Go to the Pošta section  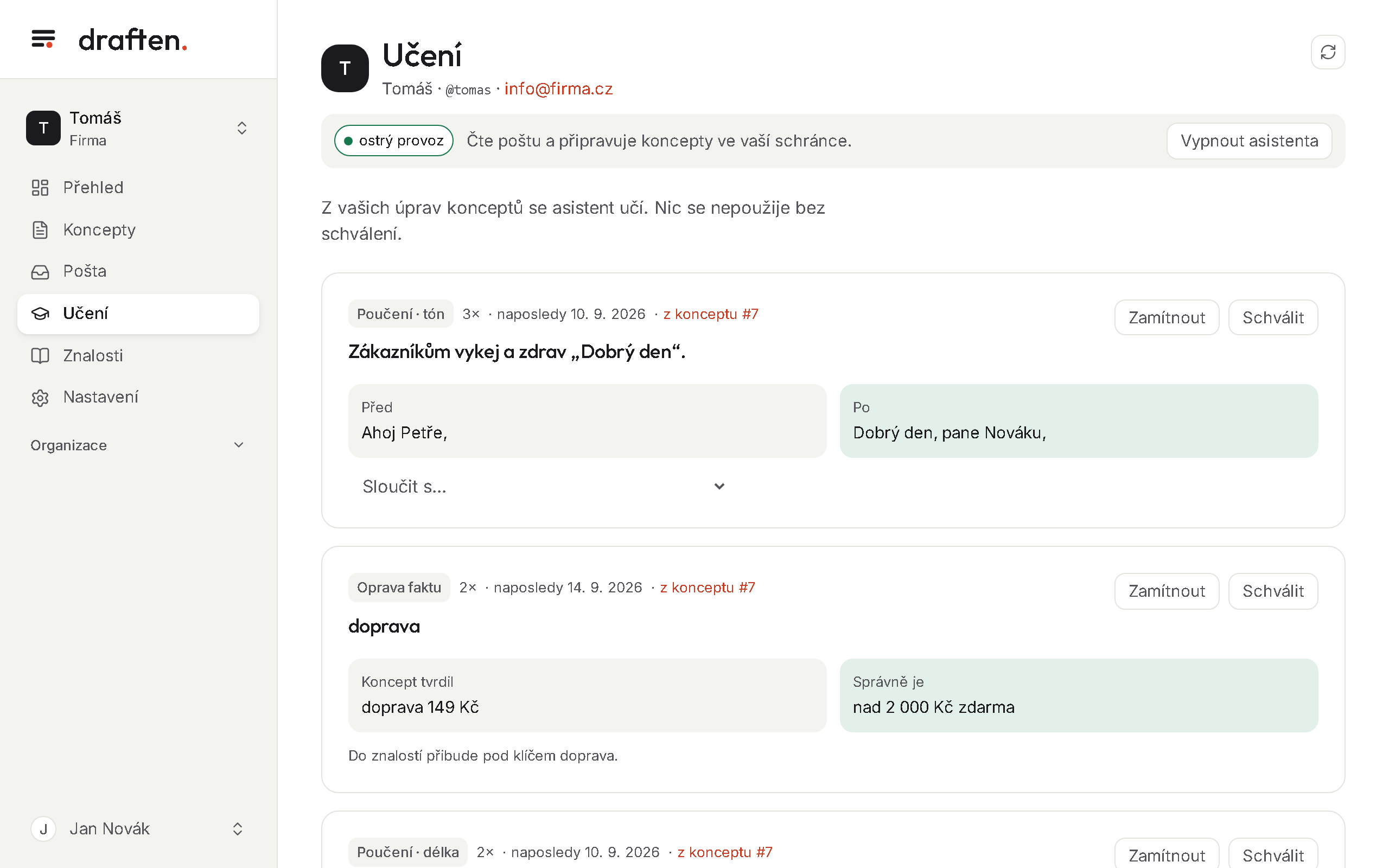(x=138, y=272)
